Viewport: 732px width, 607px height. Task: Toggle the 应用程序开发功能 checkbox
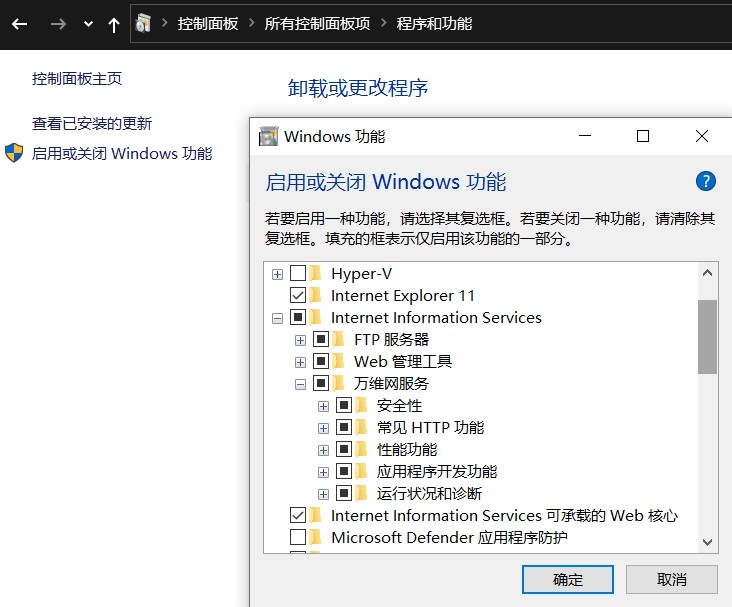pos(344,471)
